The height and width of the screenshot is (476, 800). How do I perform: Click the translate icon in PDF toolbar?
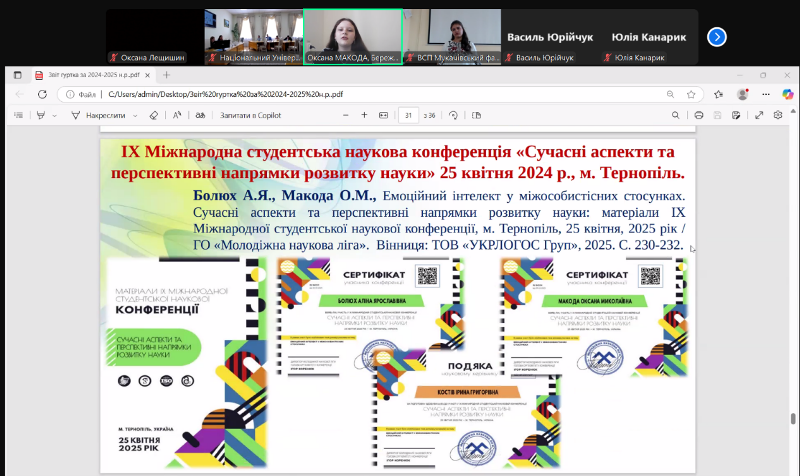click(x=203, y=115)
